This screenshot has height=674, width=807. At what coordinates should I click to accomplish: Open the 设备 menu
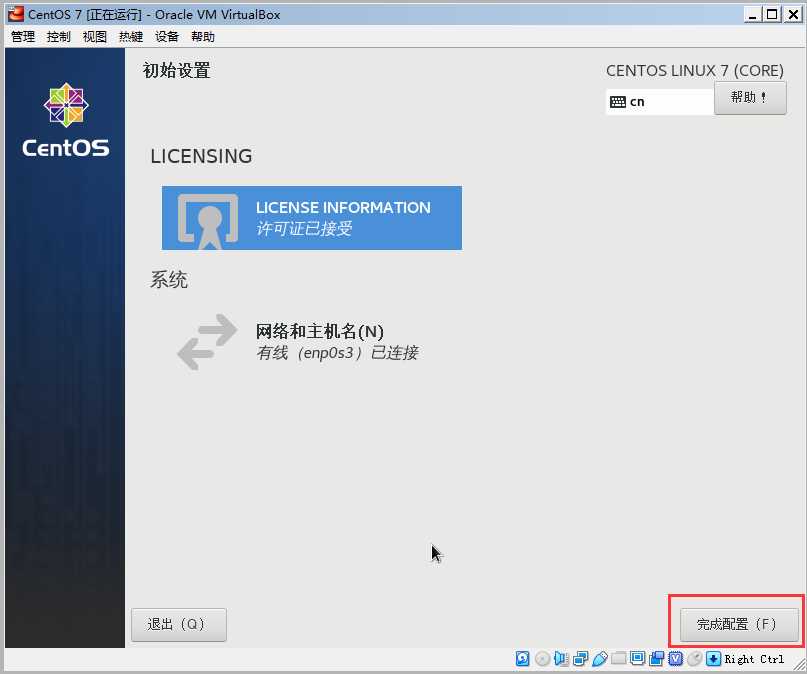pyautogui.click(x=166, y=37)
